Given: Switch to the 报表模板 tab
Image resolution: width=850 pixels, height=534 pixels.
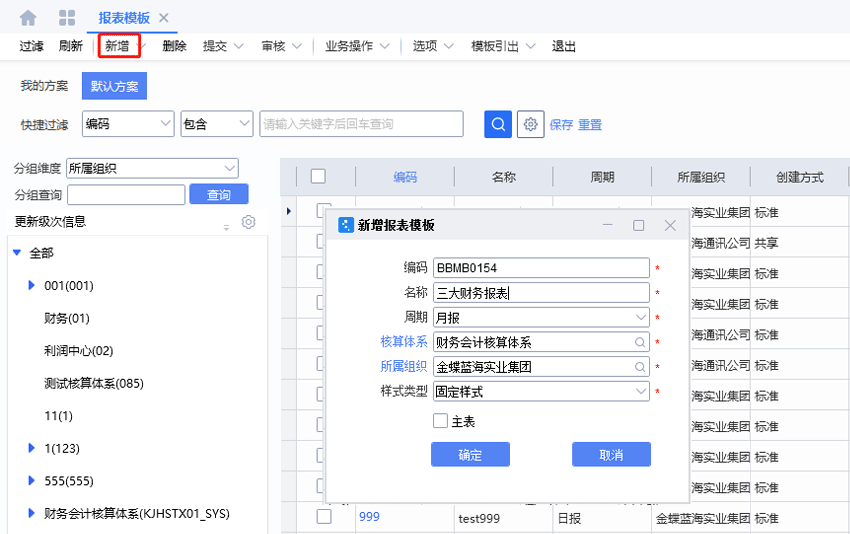Looking at the screenshot, I should click(124, 18).
